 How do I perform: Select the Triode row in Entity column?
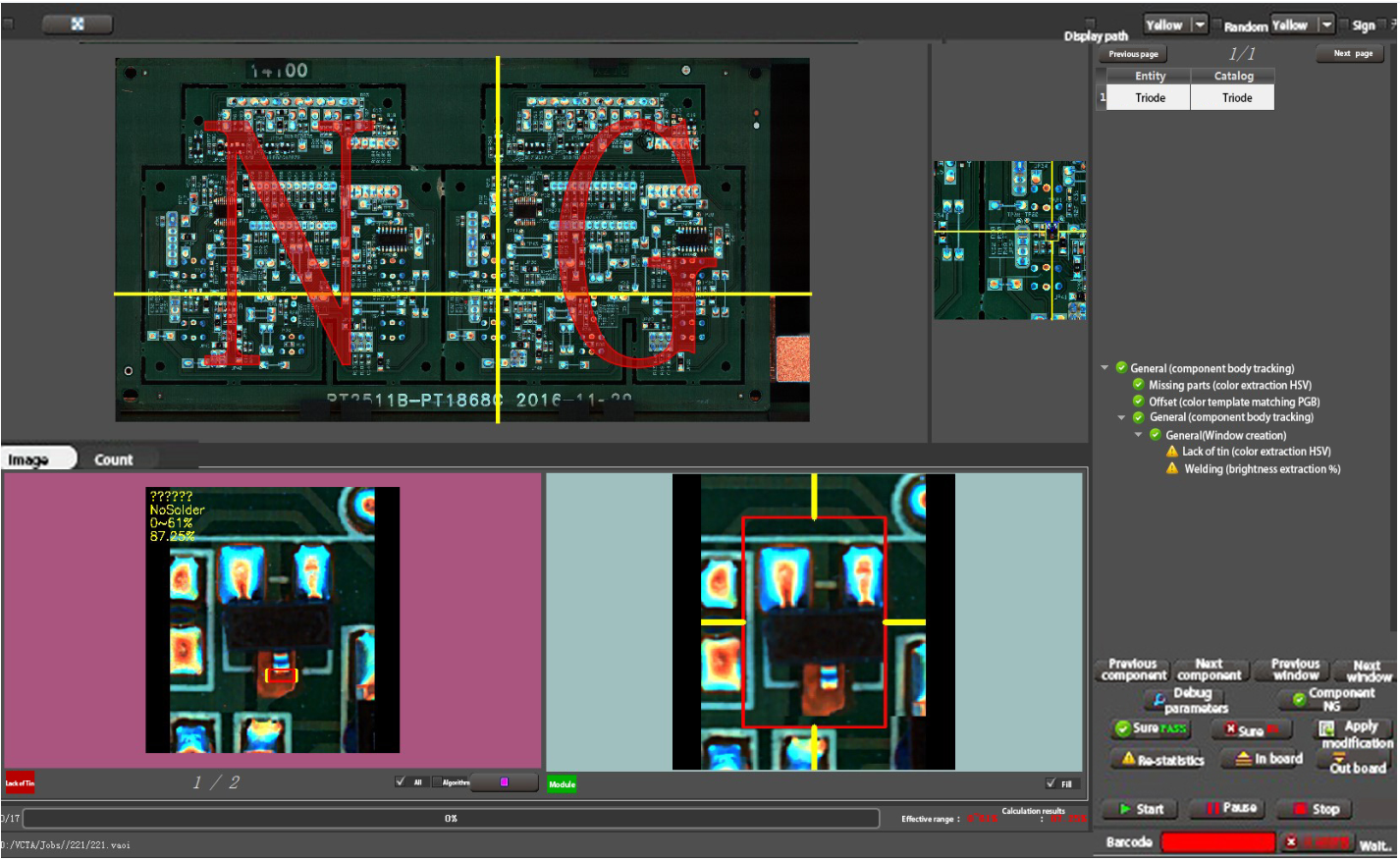(x=1150, y=98)
